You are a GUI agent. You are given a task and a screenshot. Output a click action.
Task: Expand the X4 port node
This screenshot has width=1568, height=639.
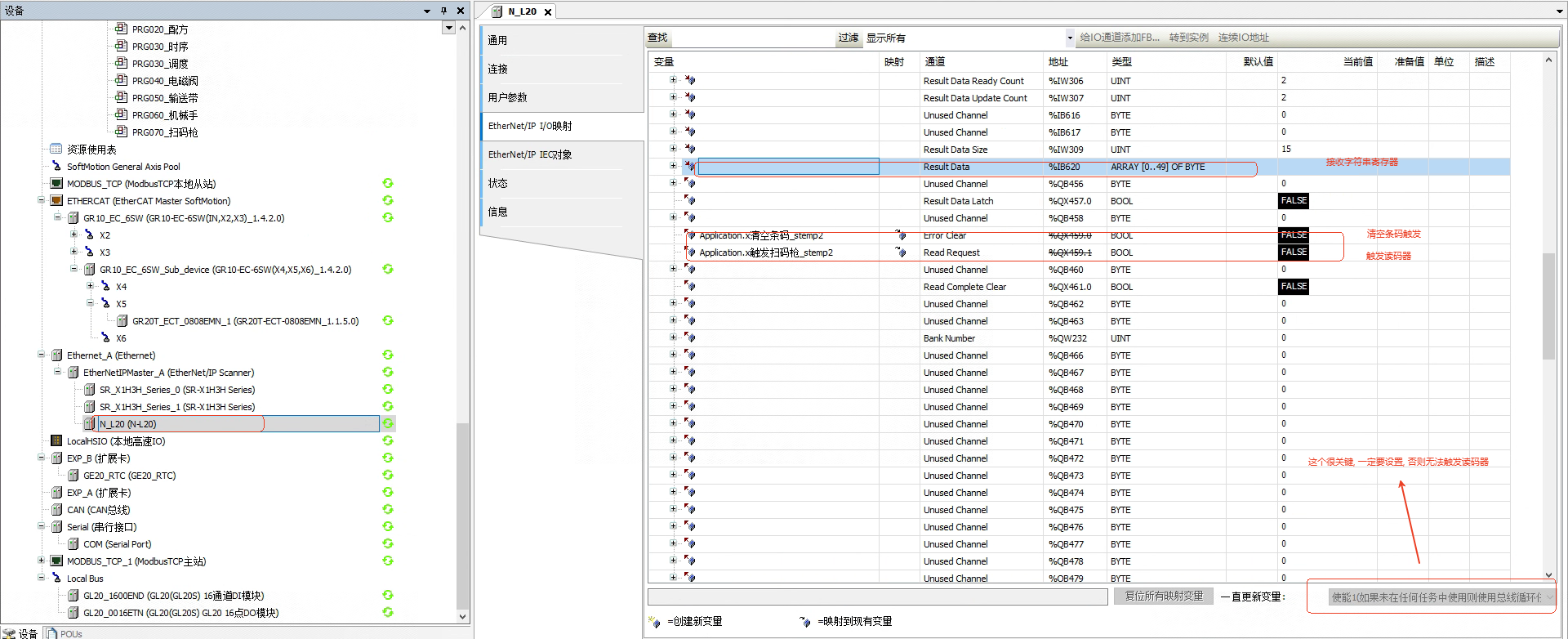point(90,285)
